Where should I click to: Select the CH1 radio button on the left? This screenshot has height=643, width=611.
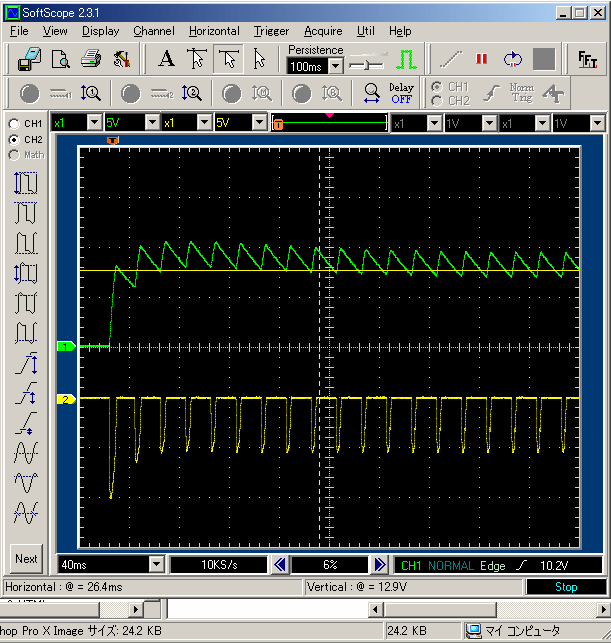coord(14,123)
